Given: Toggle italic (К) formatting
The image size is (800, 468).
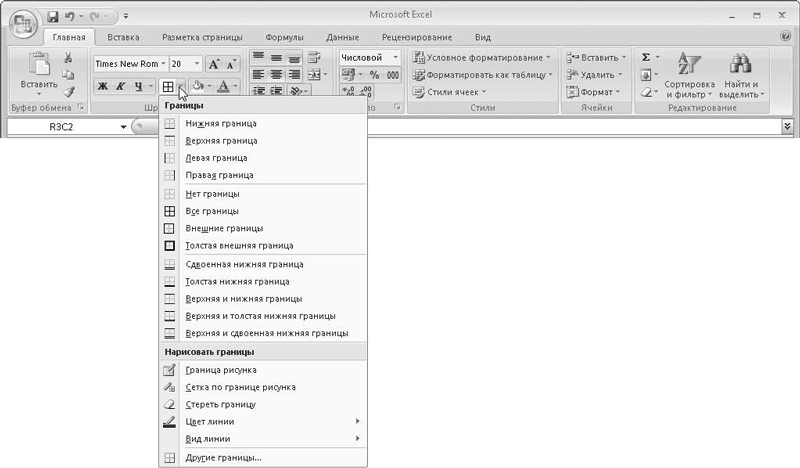Looking at the screenshot, I should coord(120,86).
